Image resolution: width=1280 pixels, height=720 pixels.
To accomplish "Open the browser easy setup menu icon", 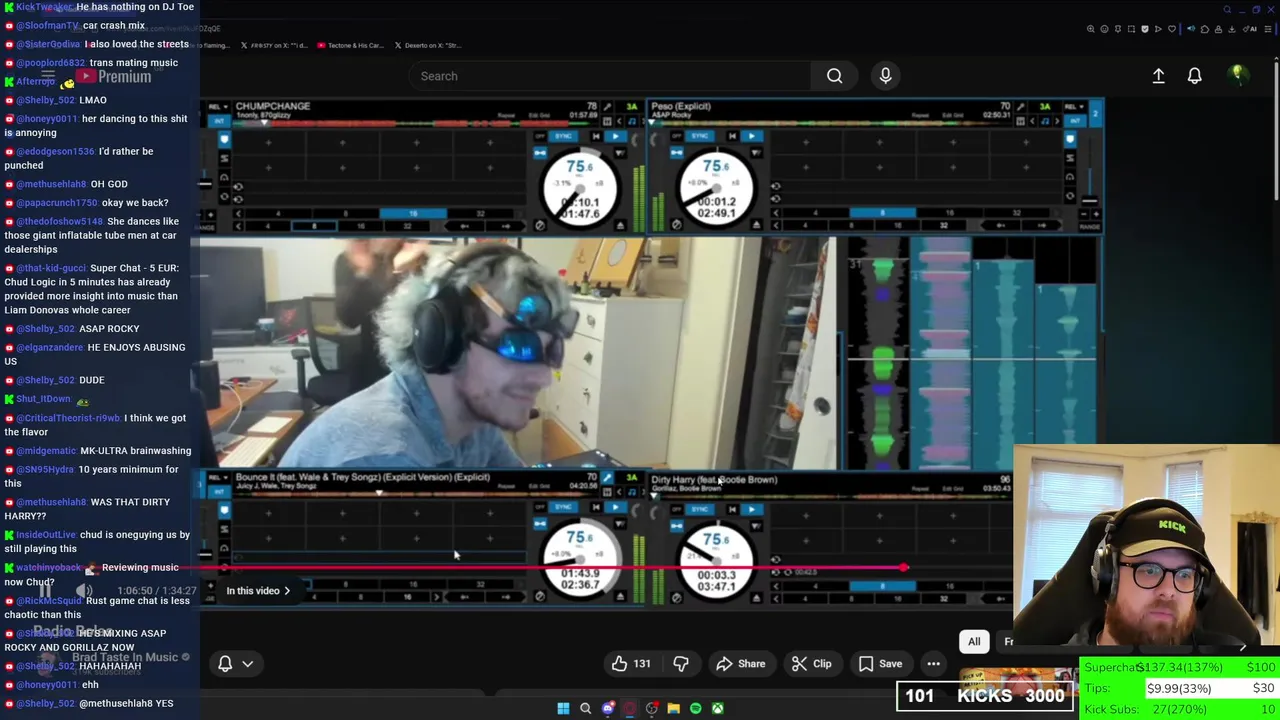I will 1268,29.
